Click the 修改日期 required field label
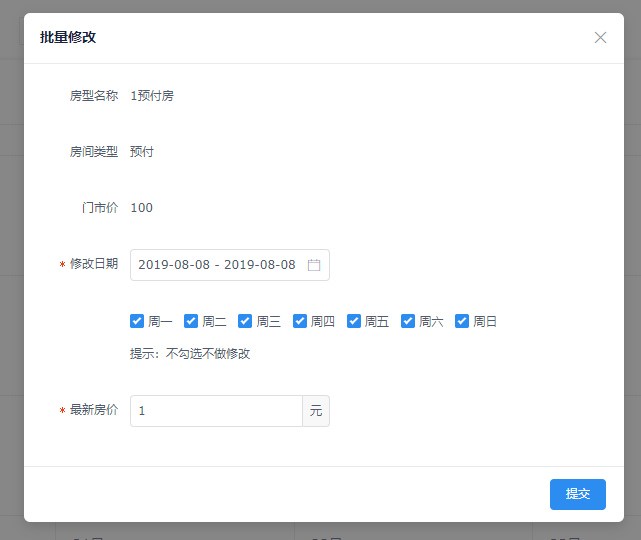 click(93, 264)
